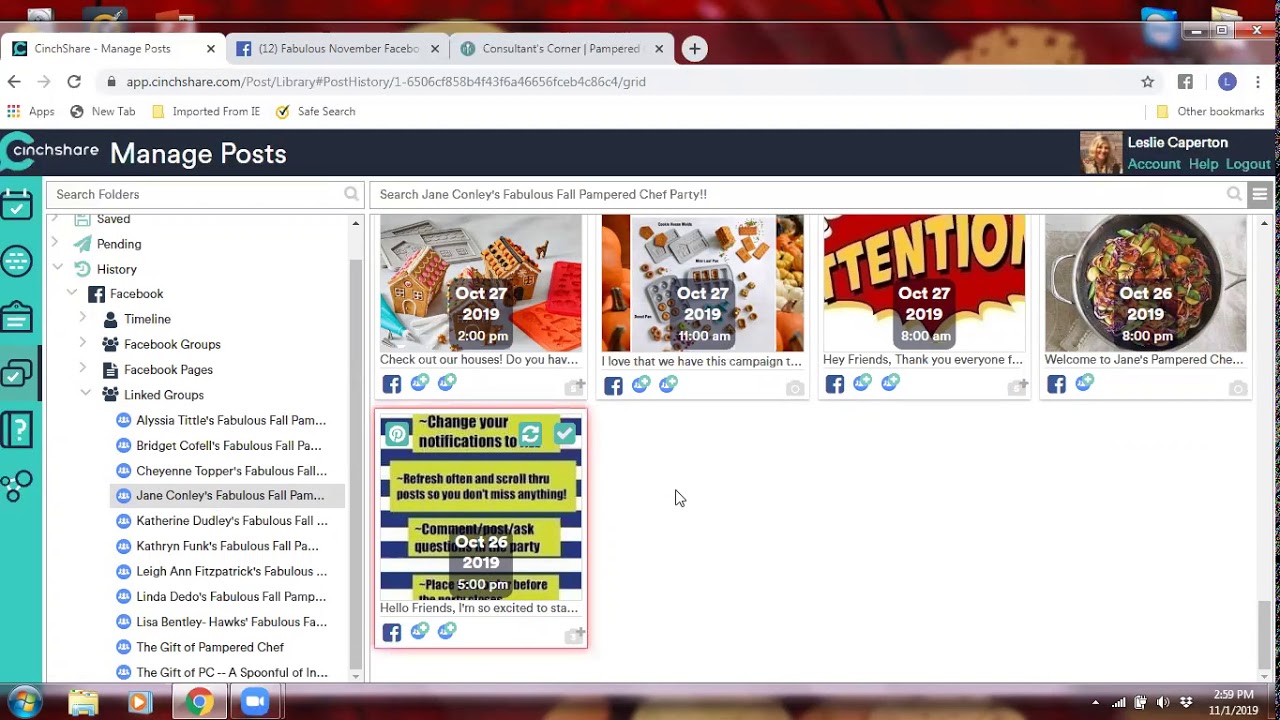Open the calendar icon in CinchShare sidebar
The image size is (1280, 720).
[17, 205]
